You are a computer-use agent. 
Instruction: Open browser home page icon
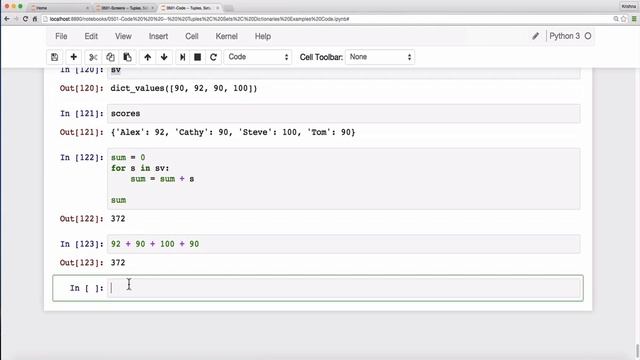pyautogui.click(x=35, y=19)
